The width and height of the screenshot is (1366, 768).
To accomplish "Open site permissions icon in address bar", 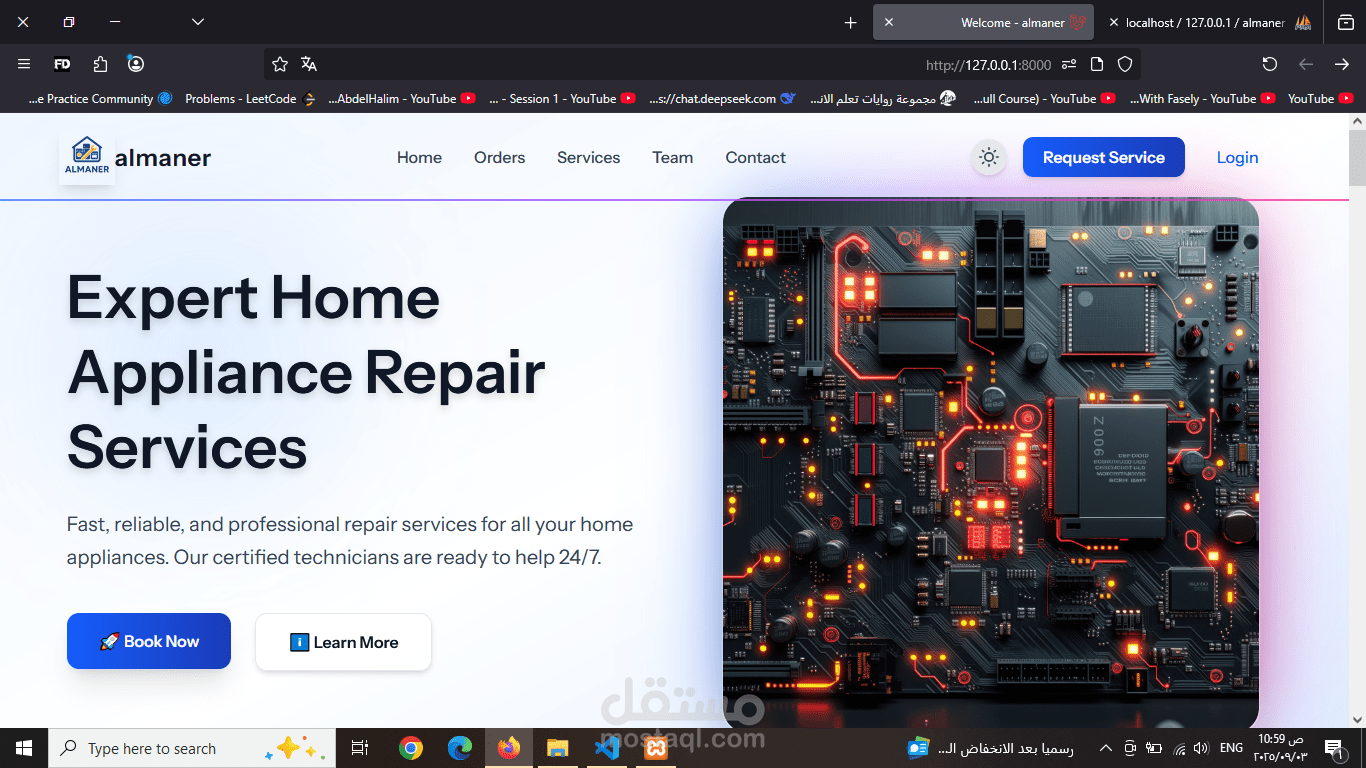I will 1069,64.
